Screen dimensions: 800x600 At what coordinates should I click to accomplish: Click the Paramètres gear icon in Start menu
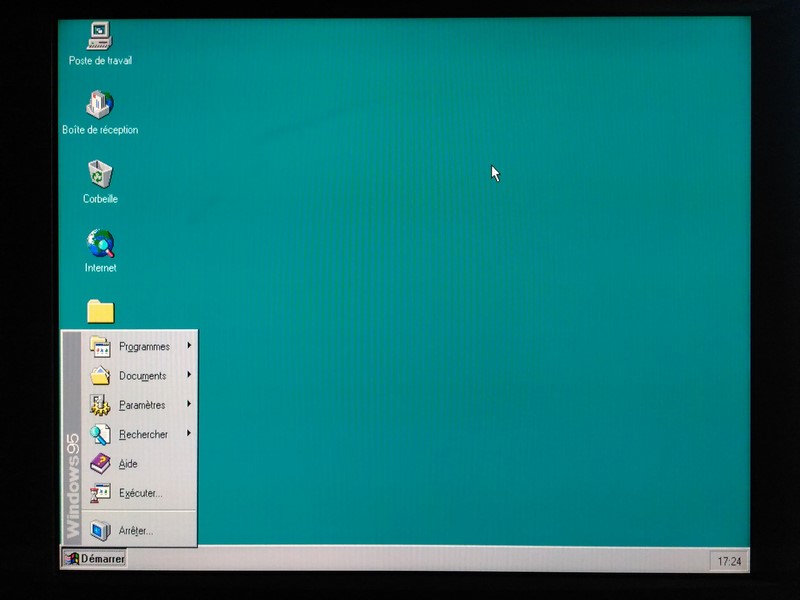click(x=100, y=405)
